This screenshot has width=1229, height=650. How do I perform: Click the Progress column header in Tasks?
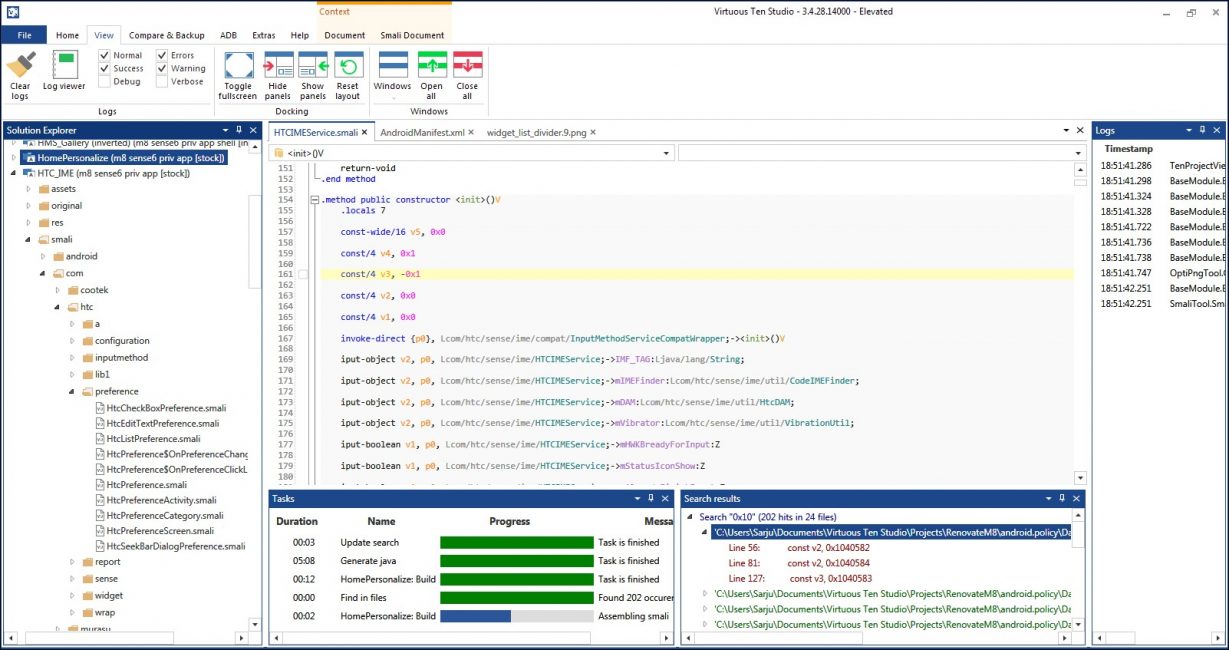tap(510, 521)
